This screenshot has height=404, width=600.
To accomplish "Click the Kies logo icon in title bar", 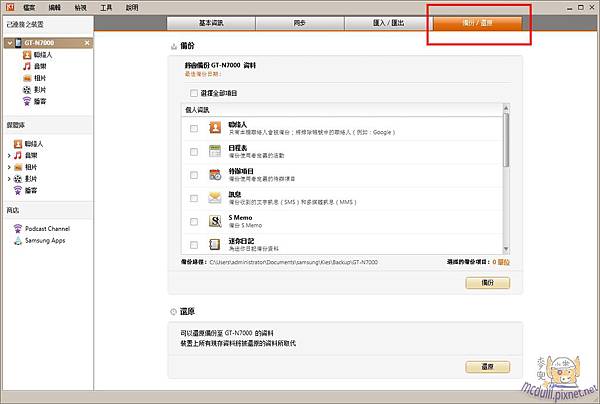I will tap(10, 7).
